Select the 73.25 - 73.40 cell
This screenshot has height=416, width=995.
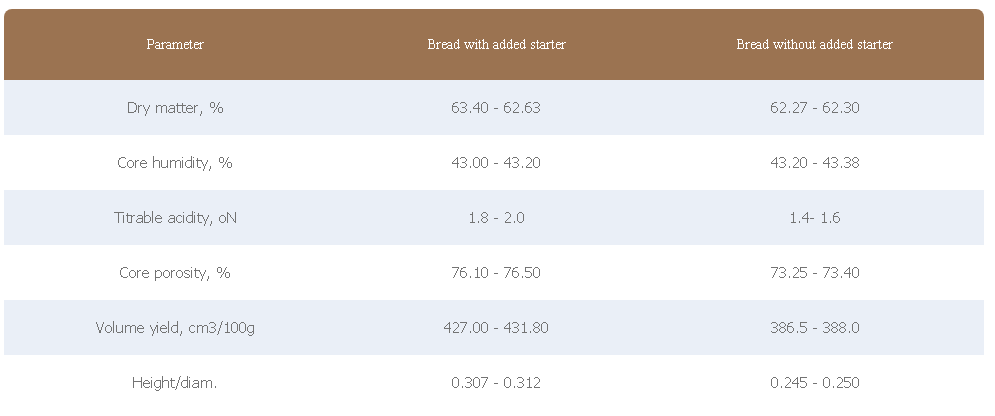pyautogui.click(x=814, y=273)
